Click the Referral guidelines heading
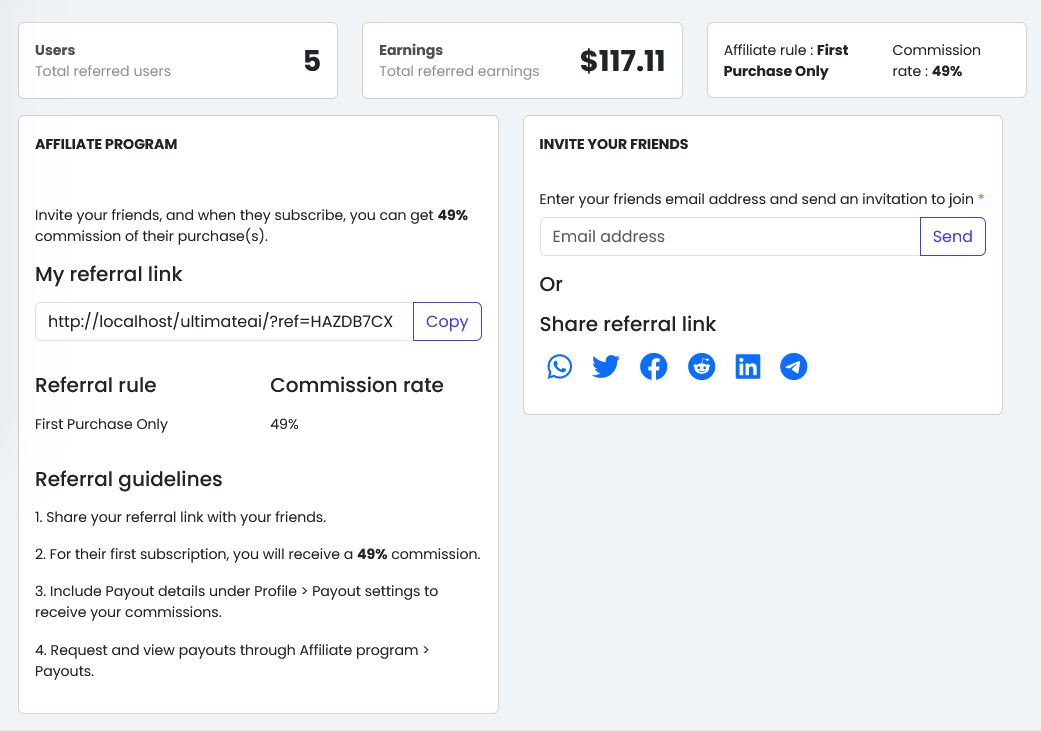The image size is (1041, 731). coord(129,479)
